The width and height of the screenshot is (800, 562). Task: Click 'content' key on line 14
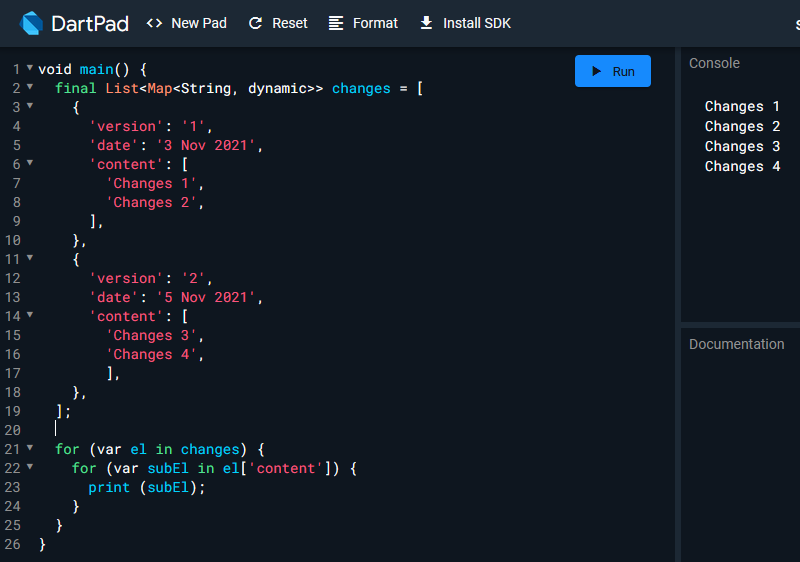126,316
